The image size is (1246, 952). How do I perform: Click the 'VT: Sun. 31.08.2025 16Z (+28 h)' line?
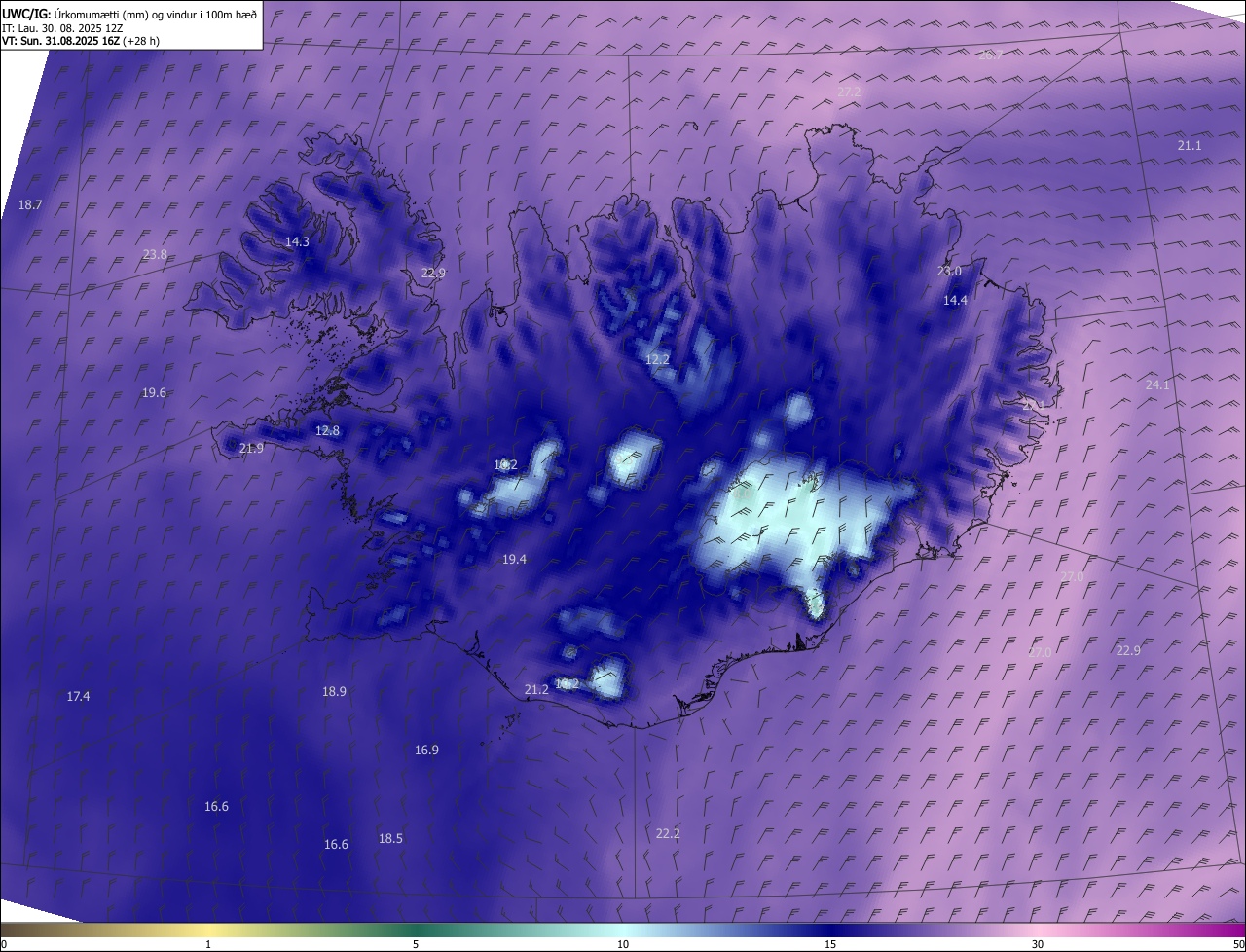pyautogui.click(x=81, y=41)
